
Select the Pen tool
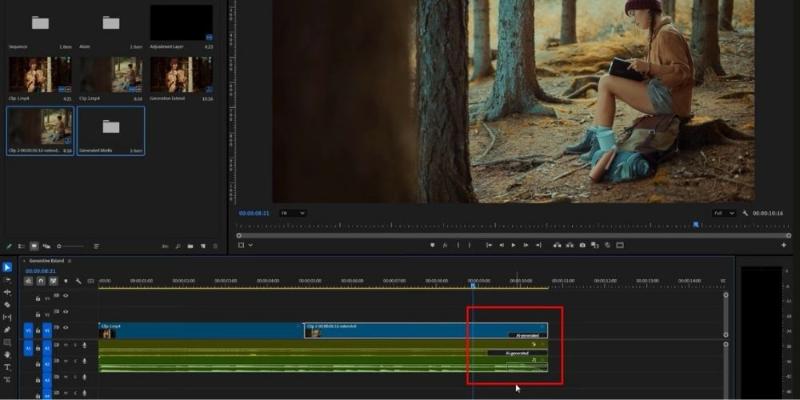(x=8, y=329)
